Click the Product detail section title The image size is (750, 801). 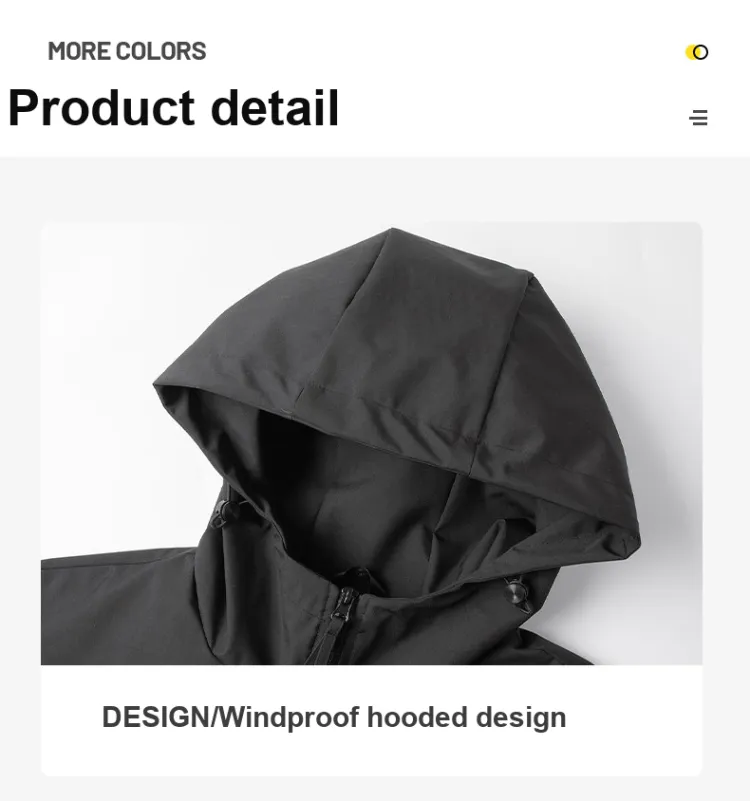click(x=173, y=108)
